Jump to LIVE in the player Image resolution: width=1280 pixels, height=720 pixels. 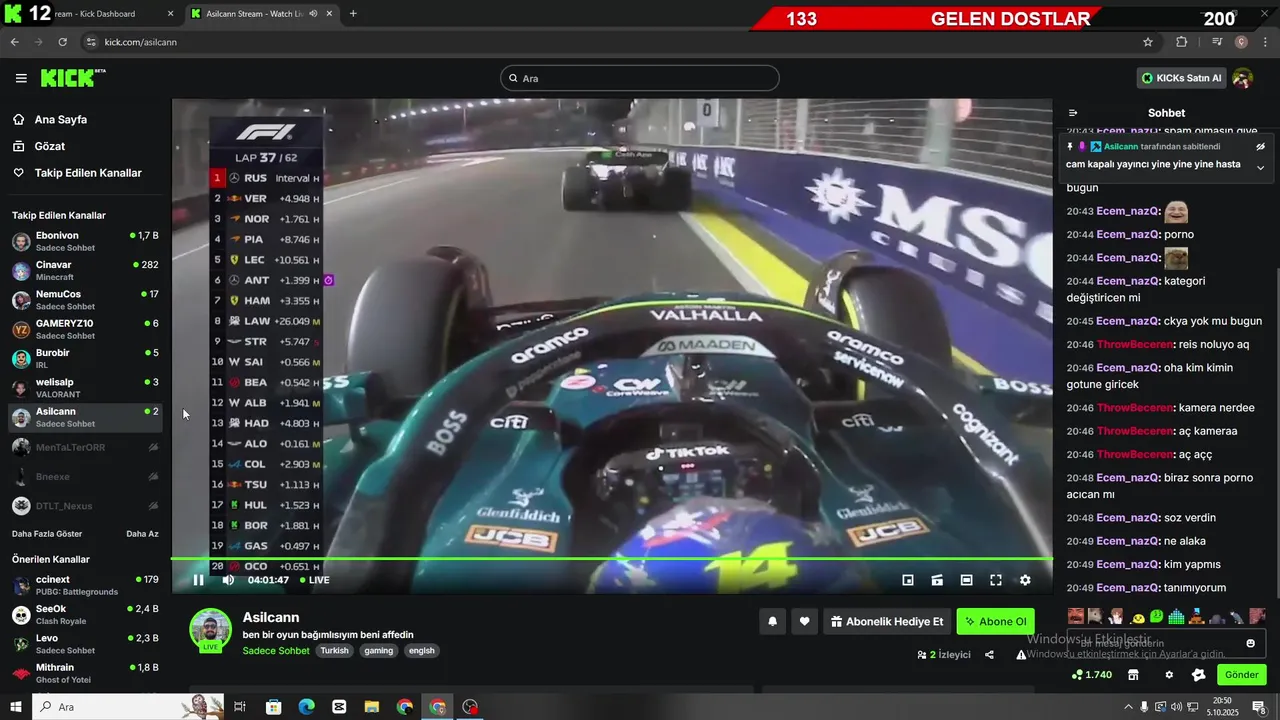pos(315,580)
